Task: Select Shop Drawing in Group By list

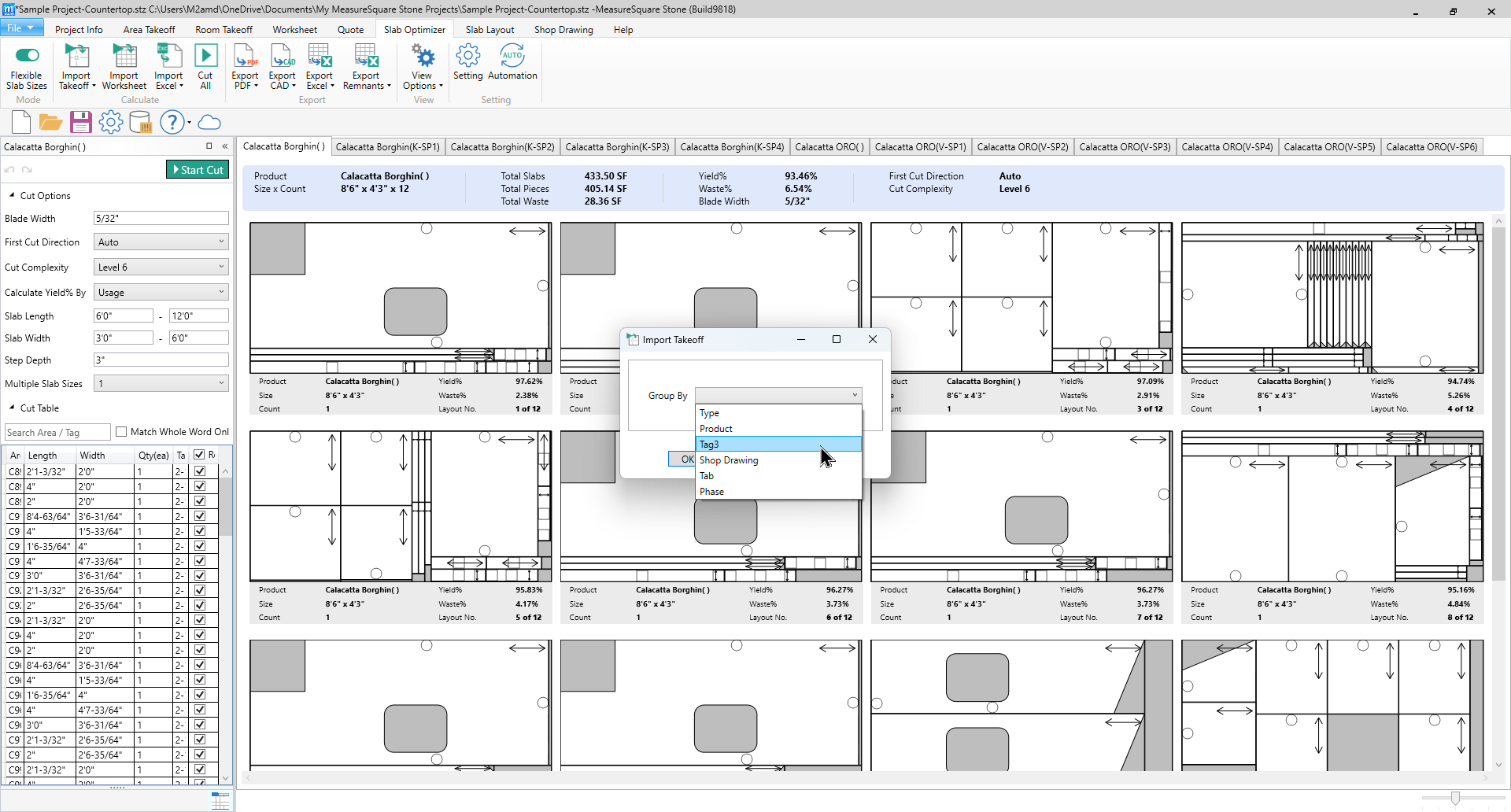Action: (729, 460)
